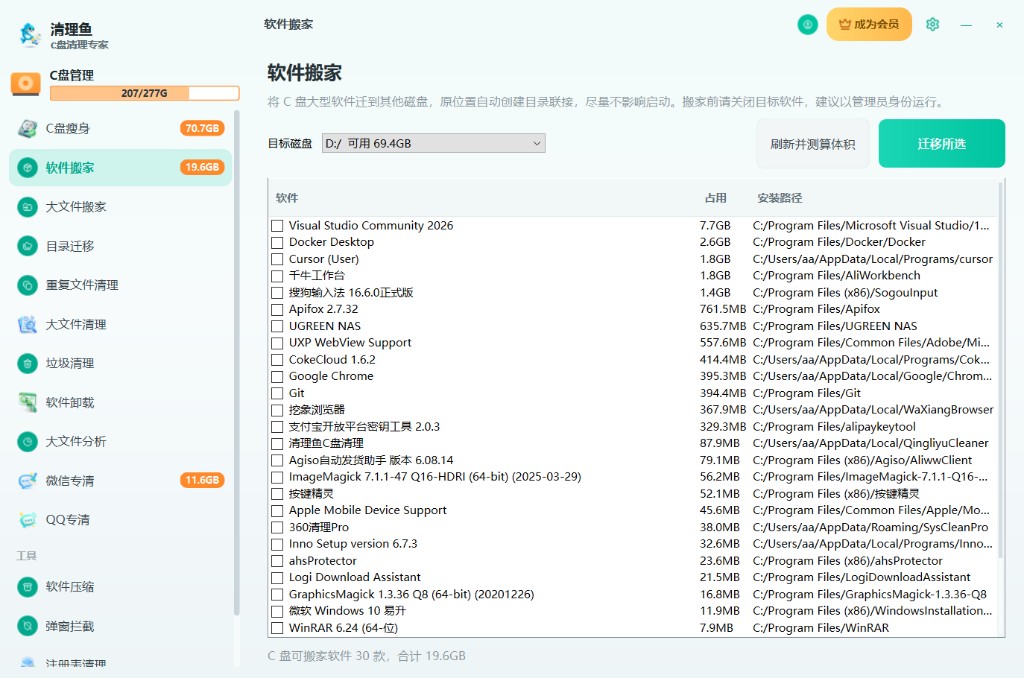This screenshot has width=1024, height=678.
Task: Click the 弹窗拦截 tool icon
Action: tap(27, 626)
